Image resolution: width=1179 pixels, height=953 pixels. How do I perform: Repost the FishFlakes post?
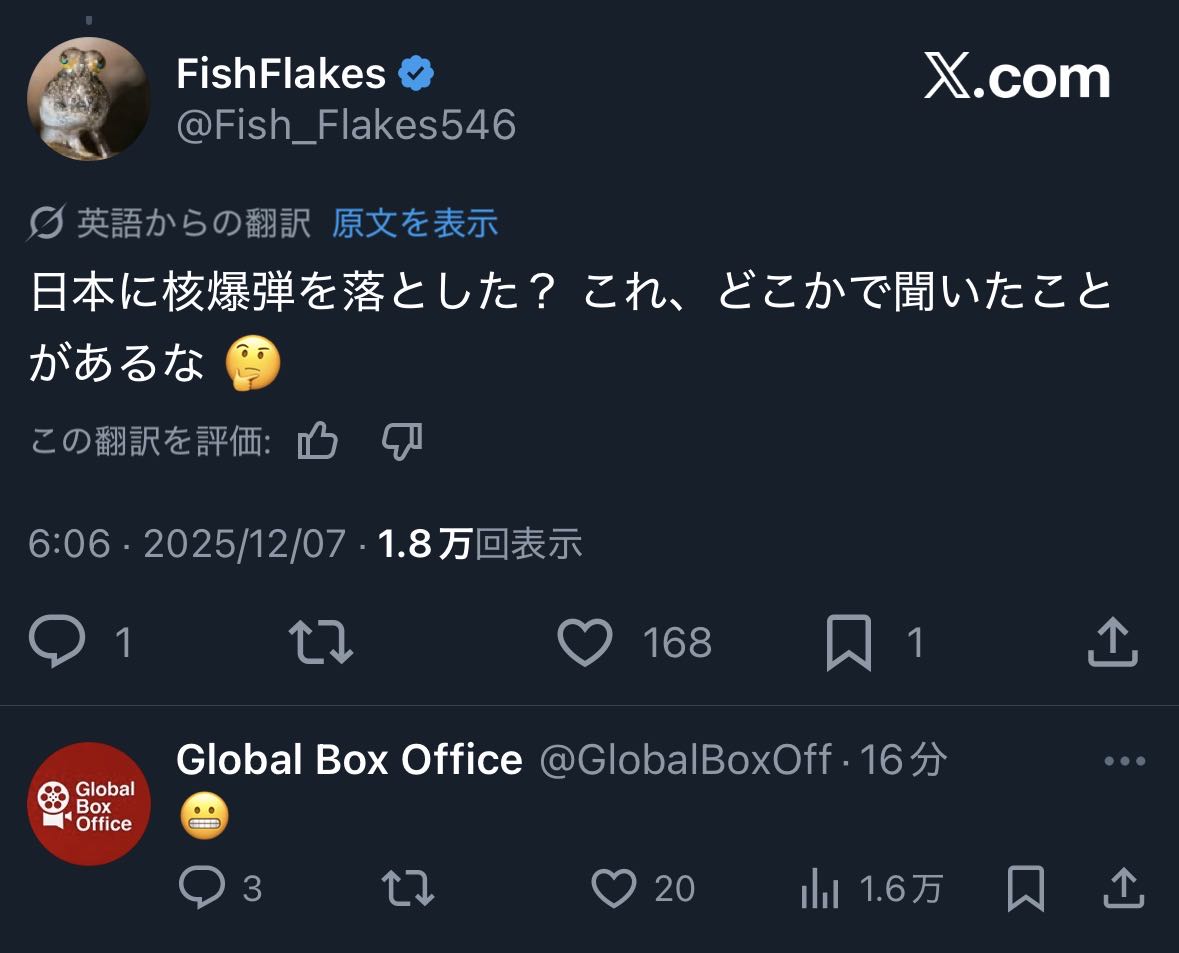click(x=320, y=642)
